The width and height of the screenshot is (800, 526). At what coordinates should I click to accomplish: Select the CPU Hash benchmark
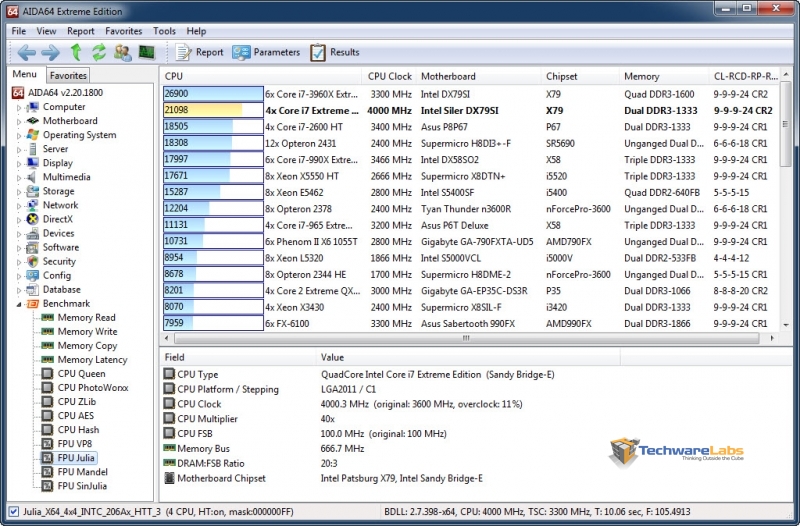70,430
